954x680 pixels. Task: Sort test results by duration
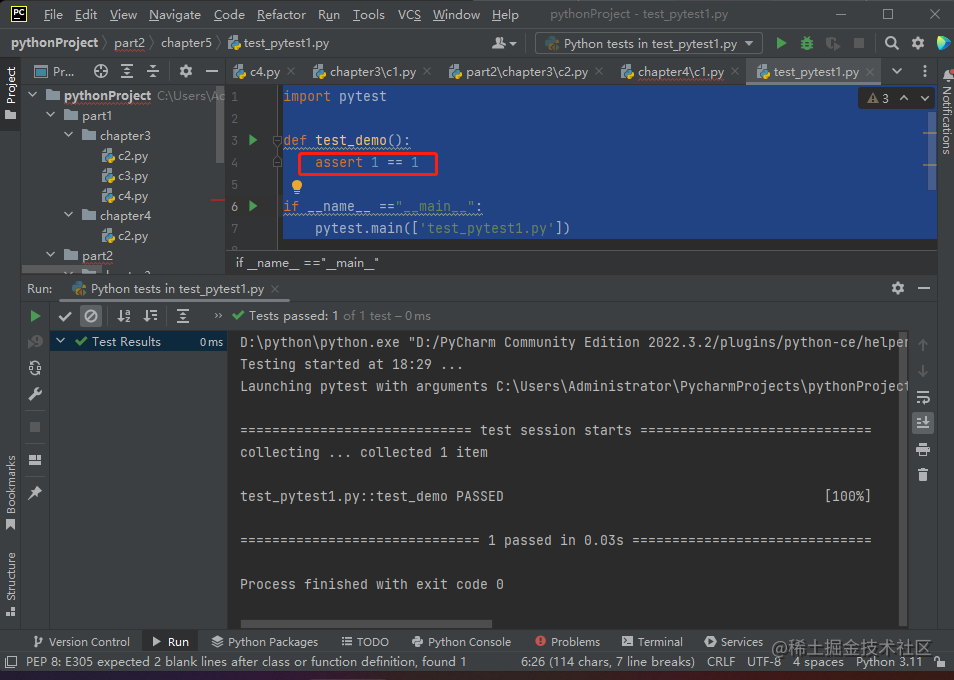[x=150, y=316]
